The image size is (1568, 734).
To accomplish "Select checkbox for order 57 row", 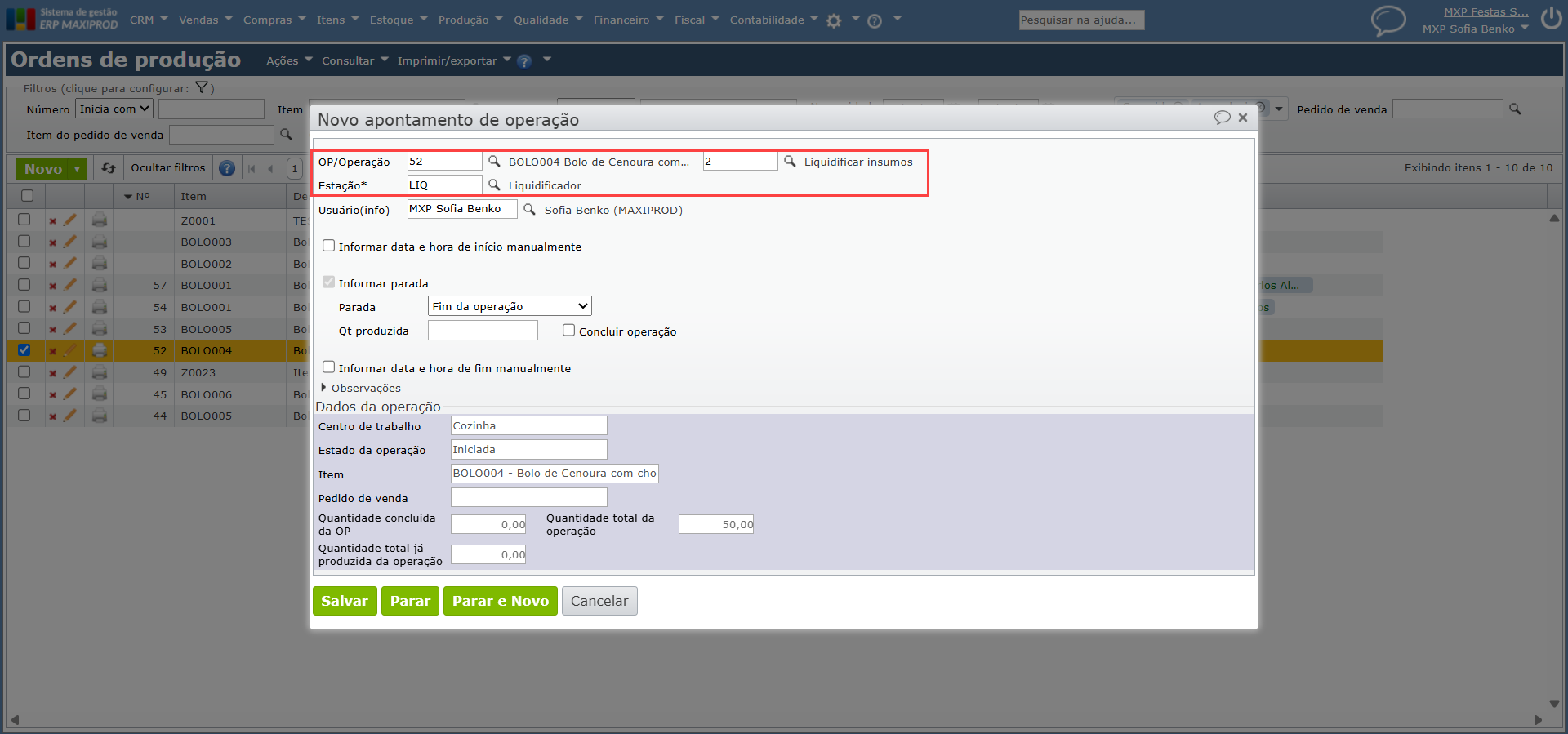I will tap(24, 284).
